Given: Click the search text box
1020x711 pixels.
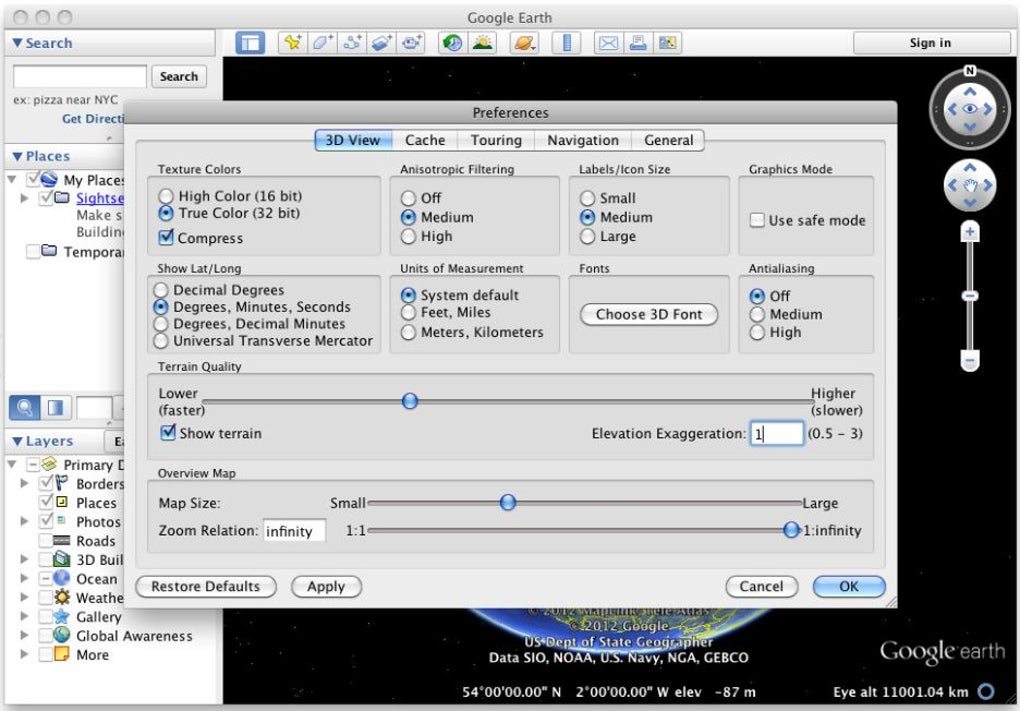Looking at the screenshot, I should point(80,76).
